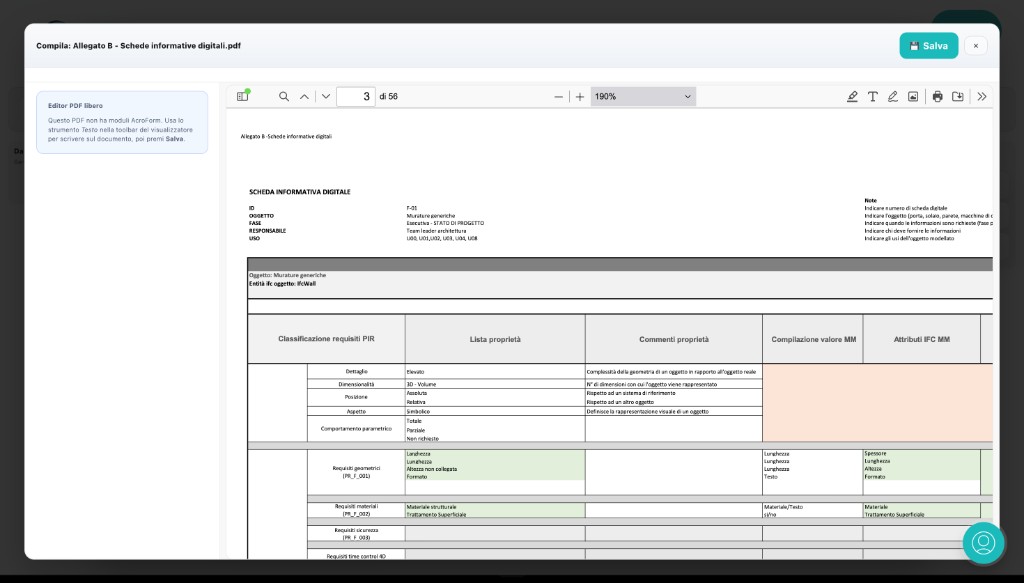Zoom in the PDF document

click(x=579, y=97)
